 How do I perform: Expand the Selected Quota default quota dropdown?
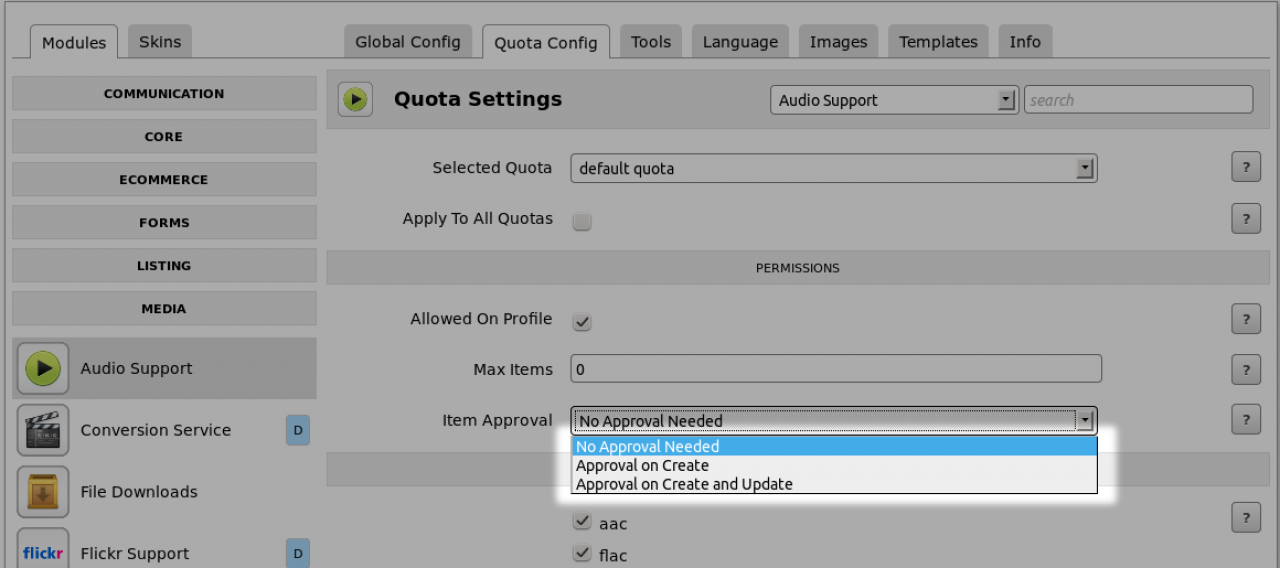click(x=834, y=168)
